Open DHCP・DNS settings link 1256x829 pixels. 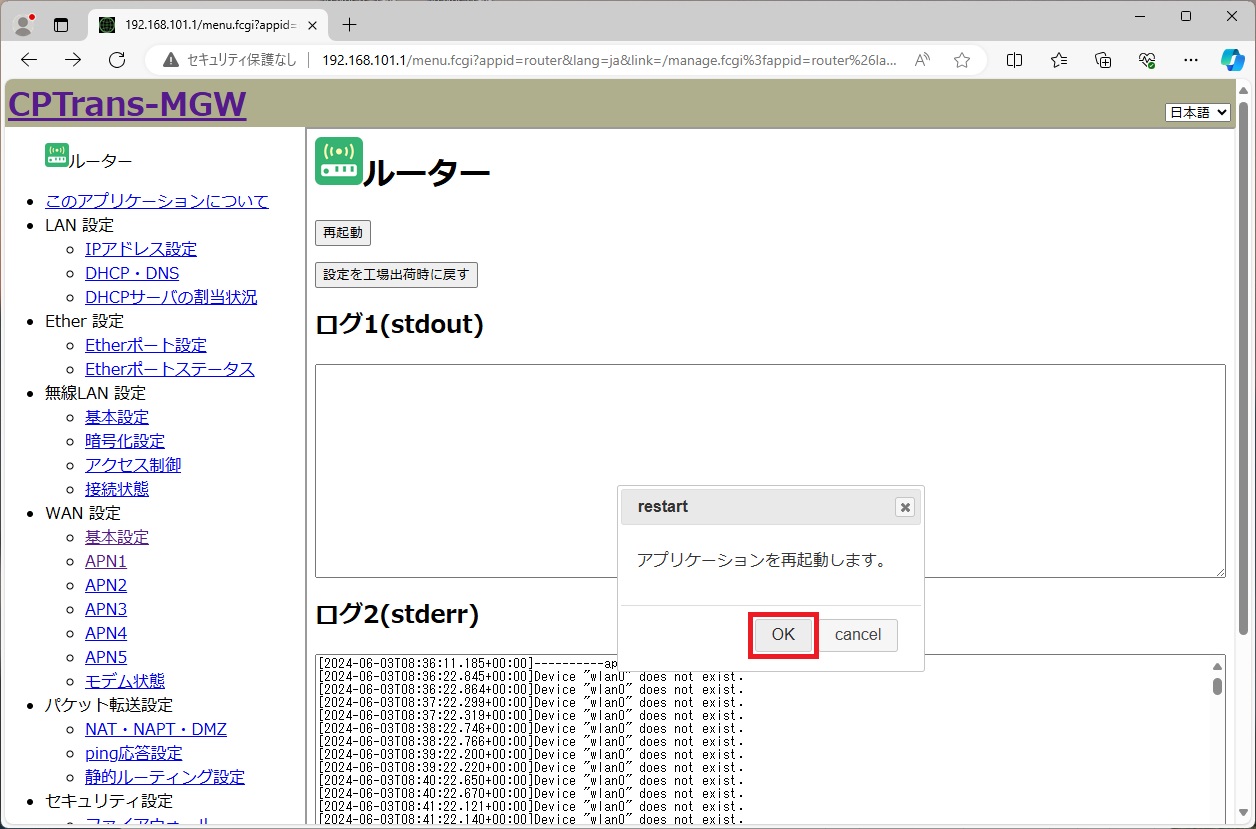pos(132,273)
